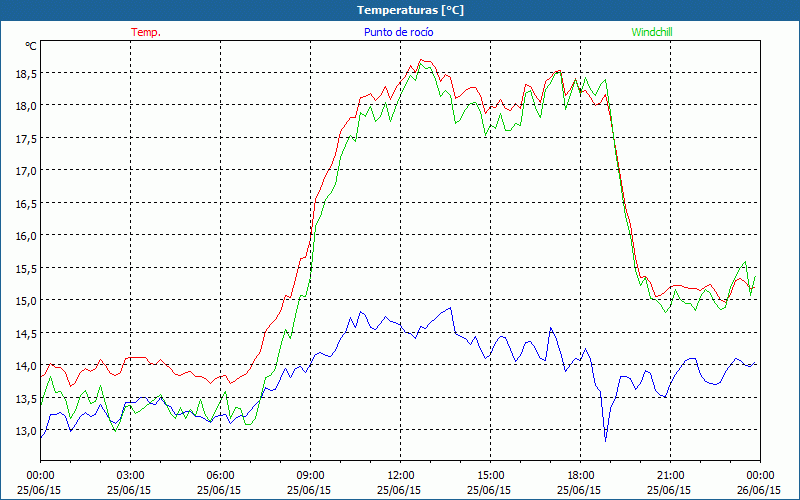Click the blue dew point minimum near 19:00
Image resolution: width=800 pixels, height=500 pixels.
tap(606, 440)
